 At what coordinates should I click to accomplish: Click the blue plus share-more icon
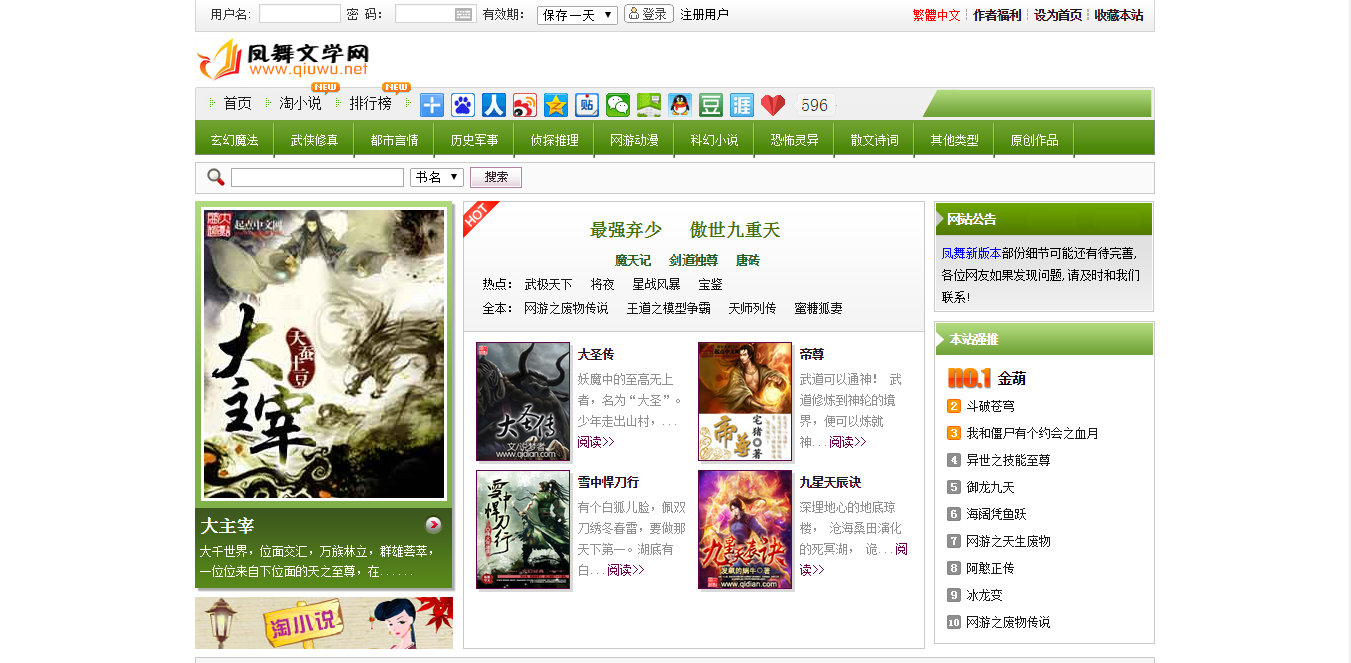tap(432, 105)
